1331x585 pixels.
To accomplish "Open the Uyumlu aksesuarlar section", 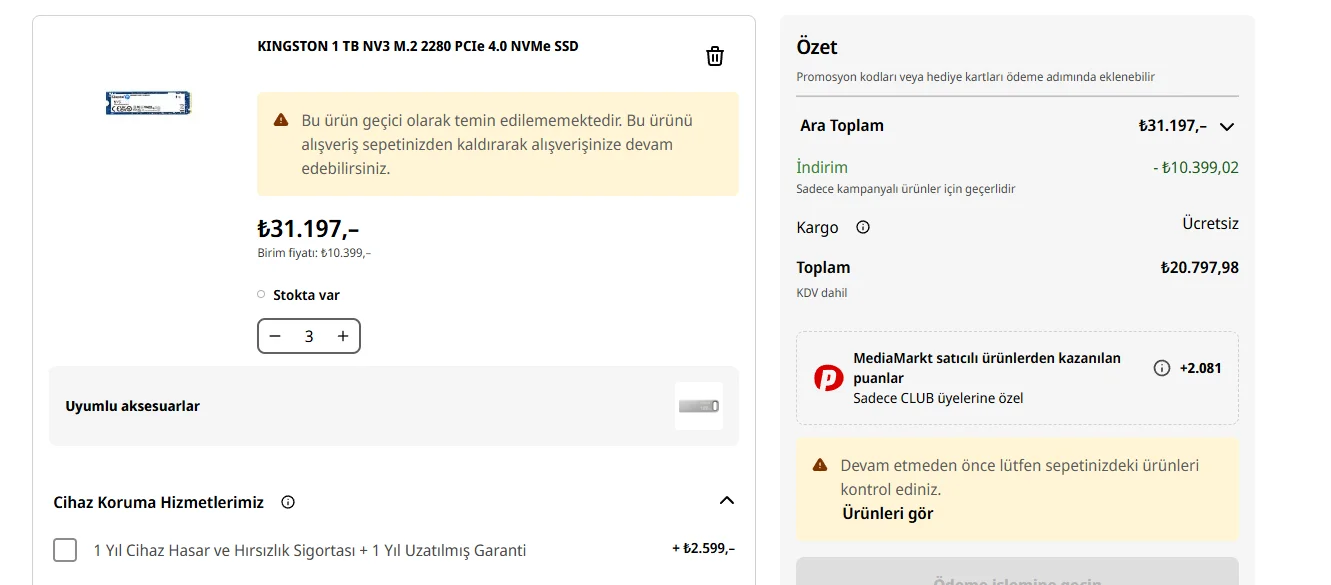I will click(x=394, y=406).
